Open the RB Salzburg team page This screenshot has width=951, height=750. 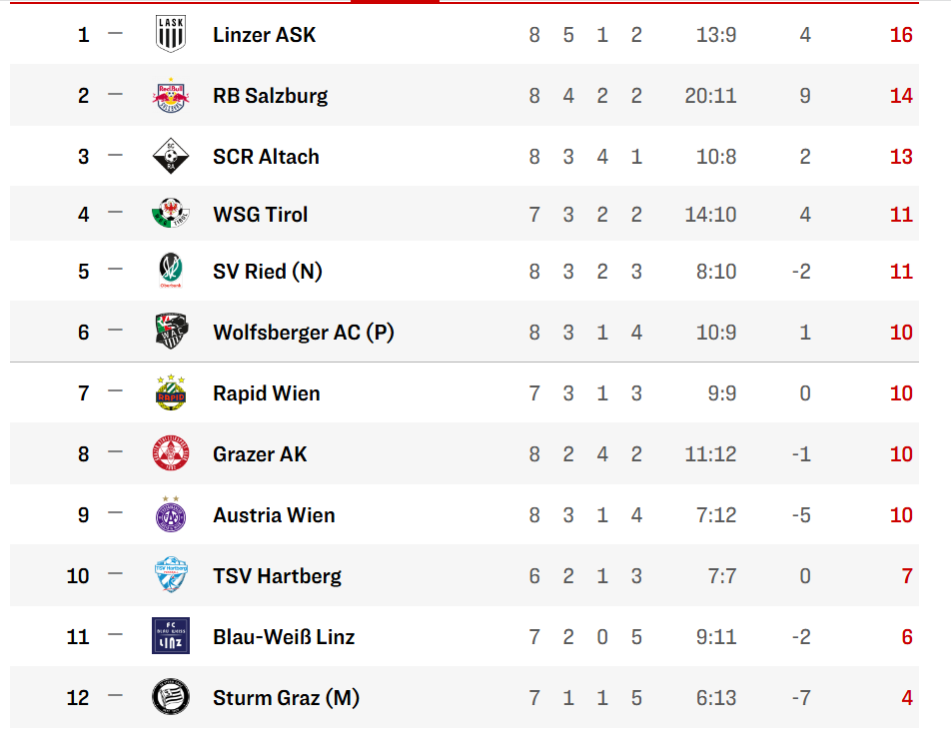(270, 96)
